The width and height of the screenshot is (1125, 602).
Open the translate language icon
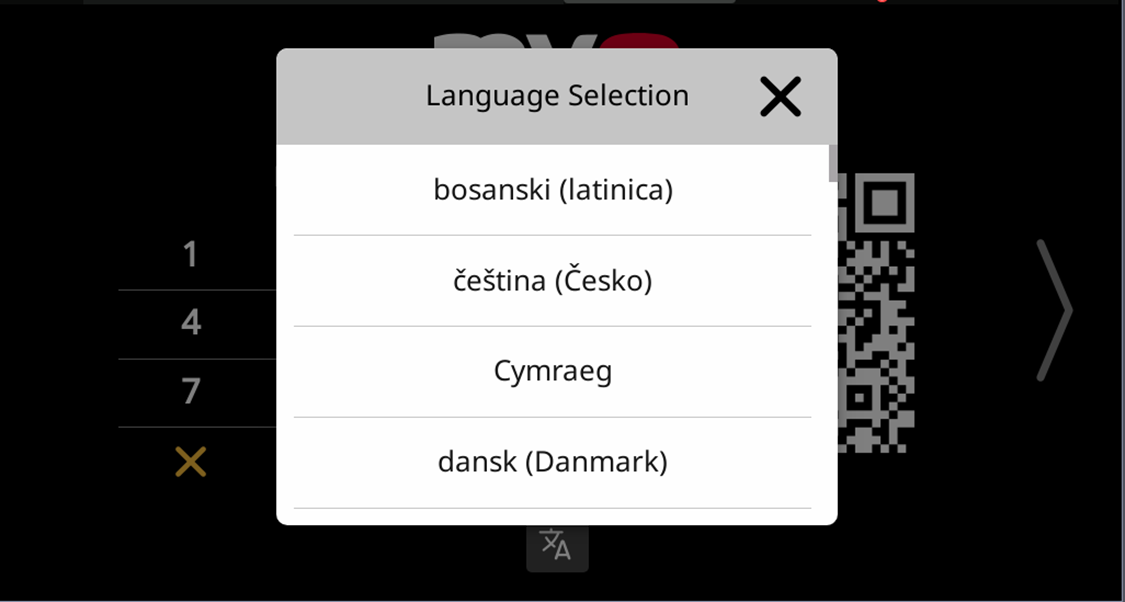coord(556,546)
